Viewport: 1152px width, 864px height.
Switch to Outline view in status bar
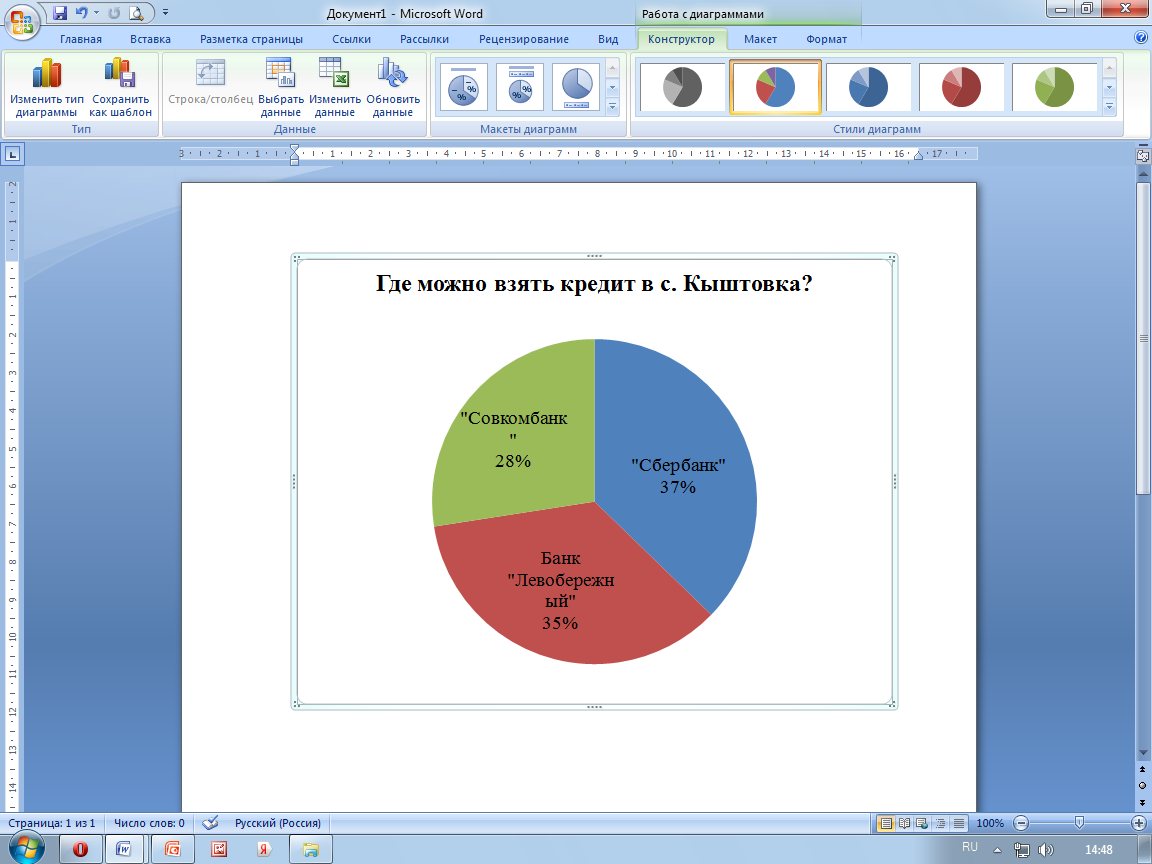(940, 823)
